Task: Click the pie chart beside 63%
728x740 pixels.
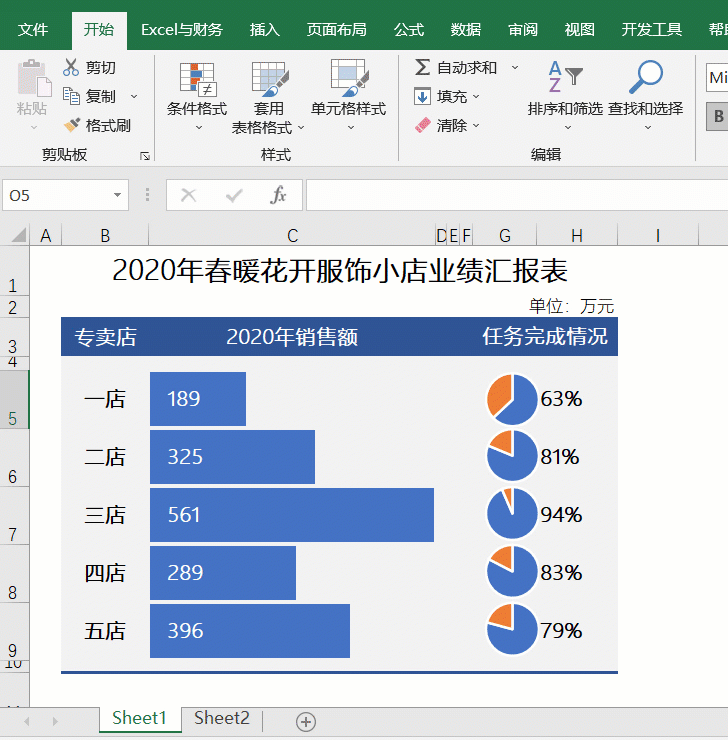Action: tap(512, 399)
